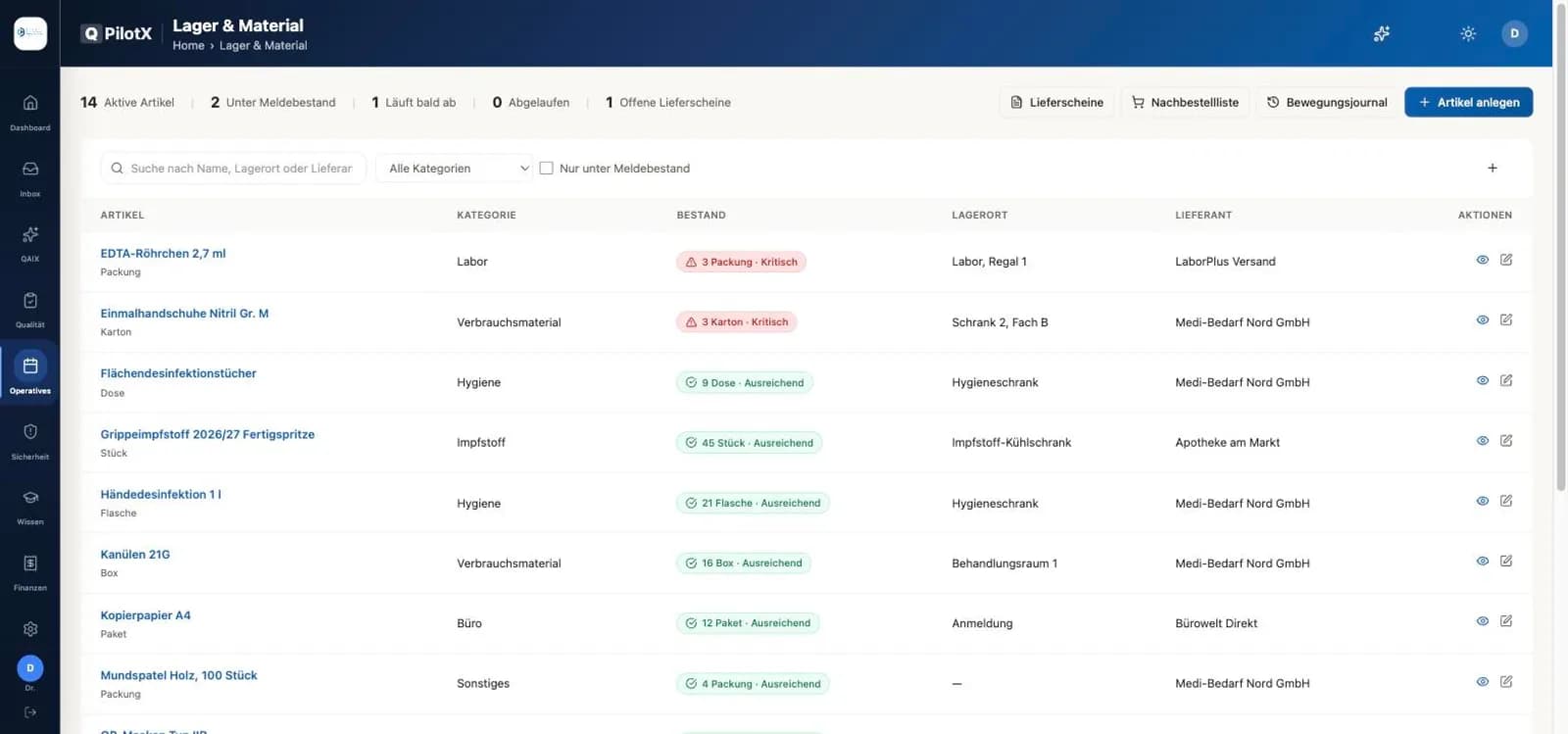Viewport: 1568px width, 734px height.
Task: Click the PilotX logo in header
Action: [x=118, y=33]
